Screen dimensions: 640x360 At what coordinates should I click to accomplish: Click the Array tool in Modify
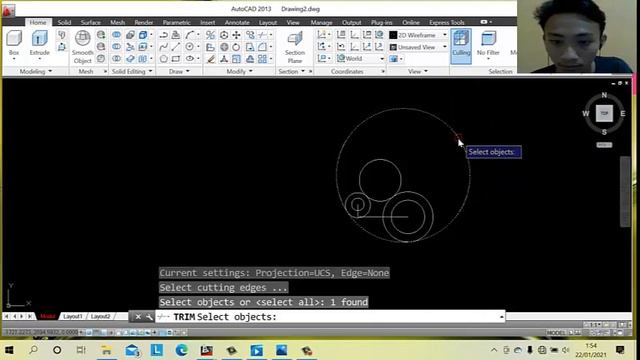tap(262, 59)
